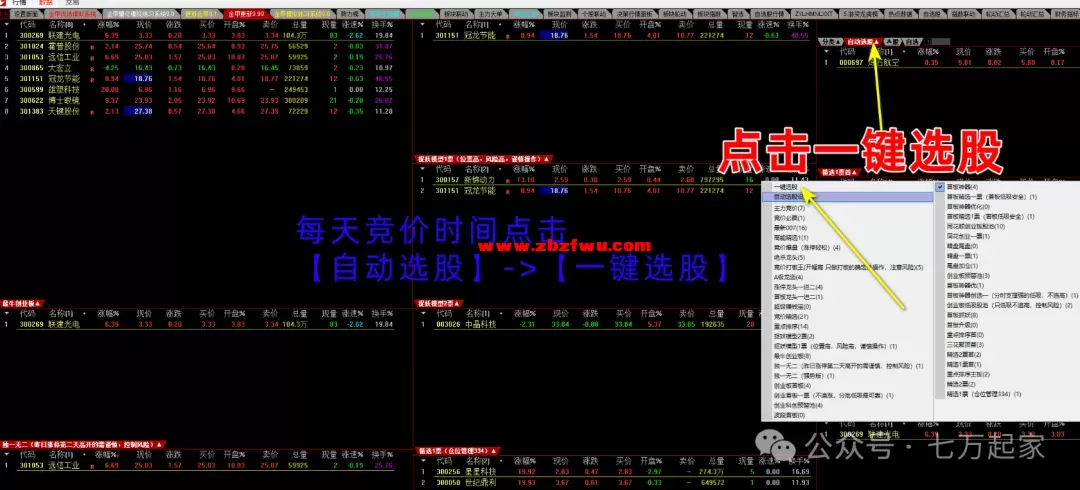Image resolution: width=1080 pixels, height=490 pixels.
Task: Select 三花聚顶首(3) submenu item
Action: click(x=965, y=345)
